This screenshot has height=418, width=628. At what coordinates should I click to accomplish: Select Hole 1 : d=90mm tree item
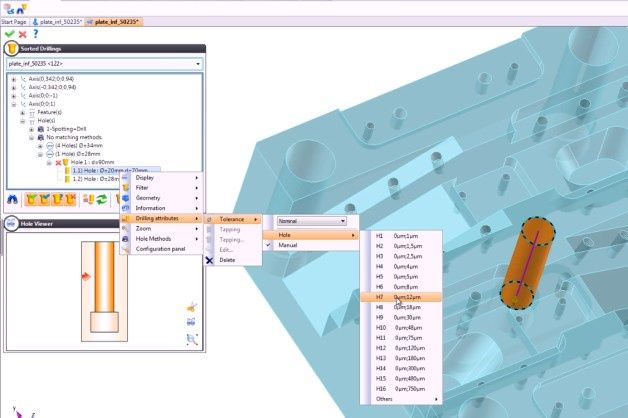tap(93, 163)
